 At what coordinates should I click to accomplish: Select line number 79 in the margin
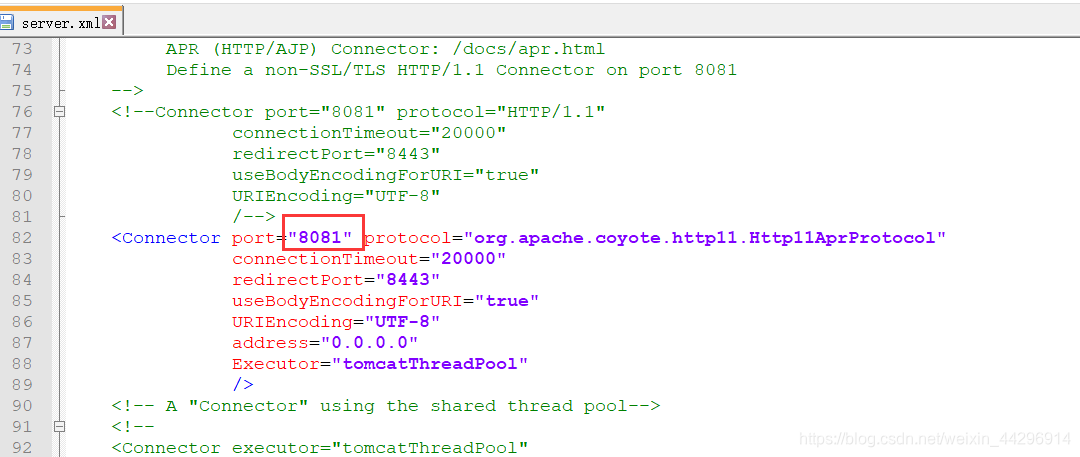pyautogui.click(x=23, y=175)
